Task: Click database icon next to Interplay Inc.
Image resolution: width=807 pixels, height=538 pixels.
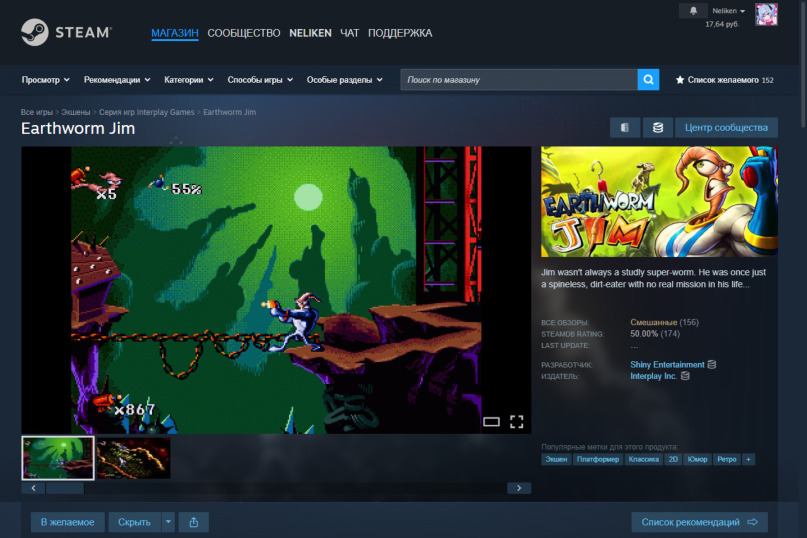Action: point(685,376)
